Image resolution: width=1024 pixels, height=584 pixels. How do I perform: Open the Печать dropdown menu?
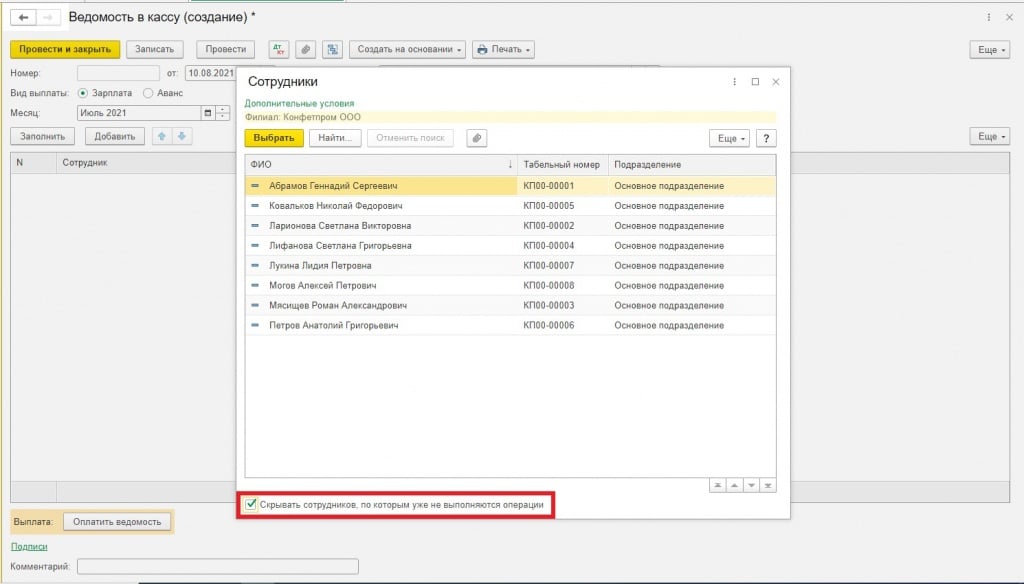point(503,49)
